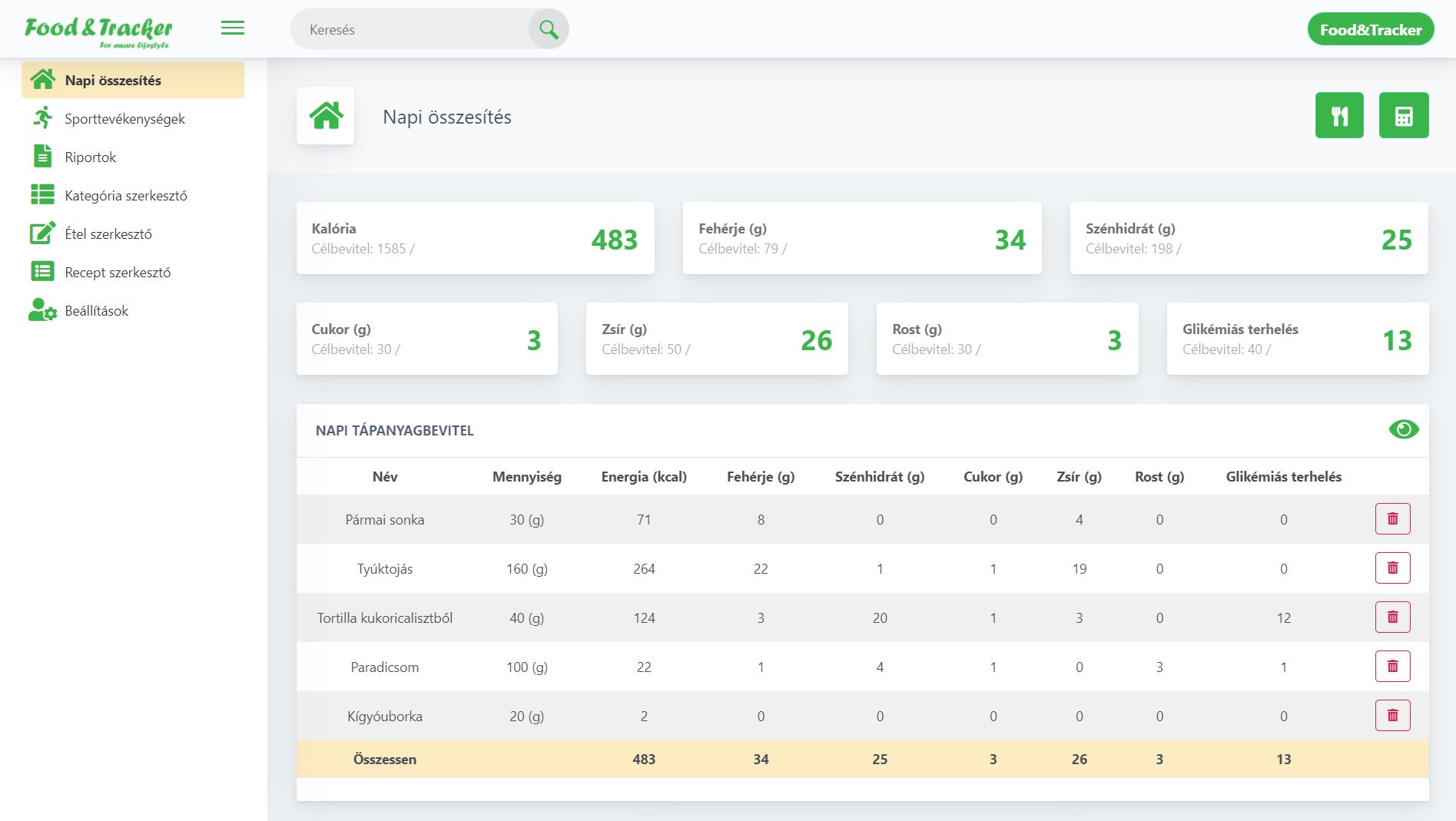The height and width of the screenshot is (821, 1456).
Task: Click the 100 (g) quantity cell
Action: tap(527, 667)
